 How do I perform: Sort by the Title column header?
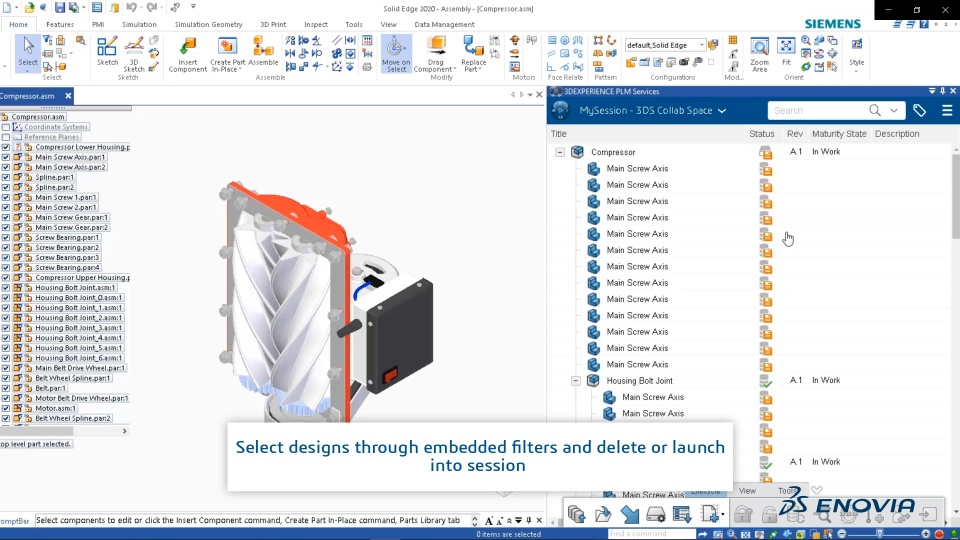tap(558, 133)
